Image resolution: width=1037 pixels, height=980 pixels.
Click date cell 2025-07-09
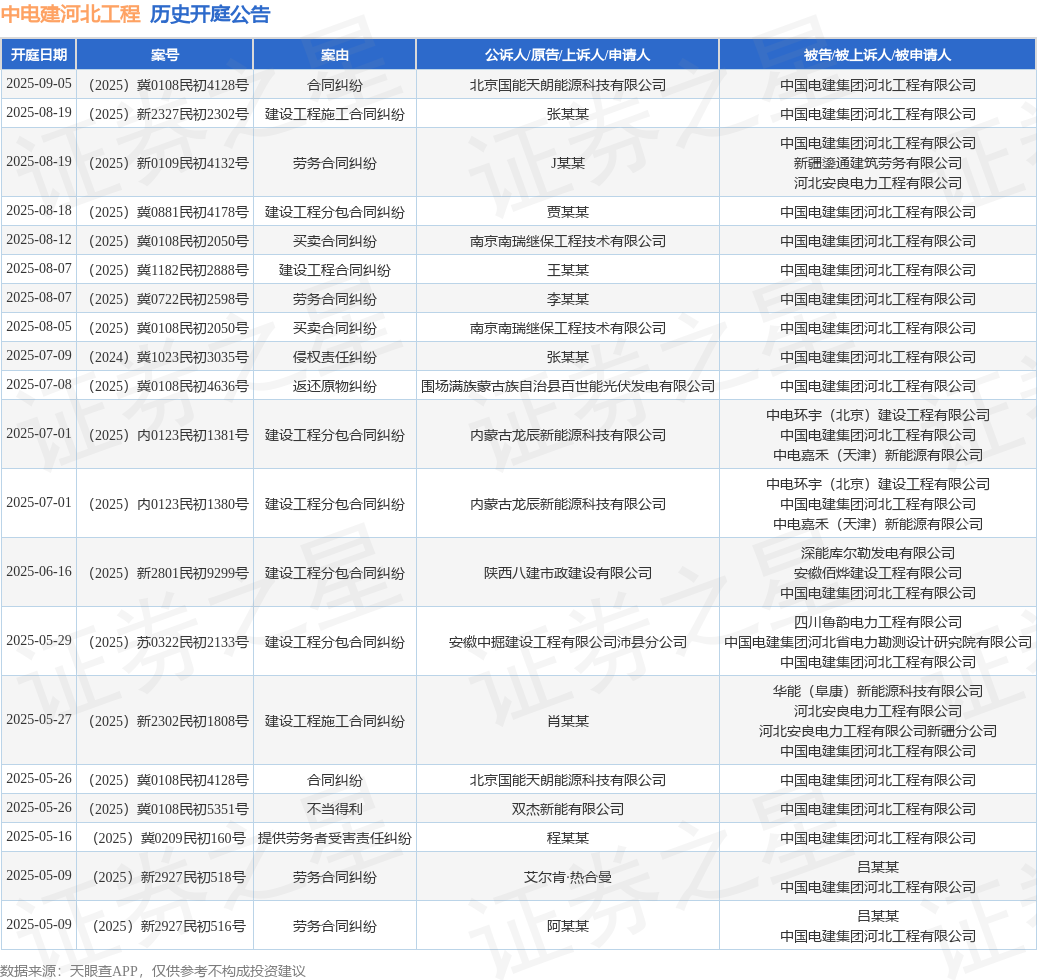click(x=39, y=356)
